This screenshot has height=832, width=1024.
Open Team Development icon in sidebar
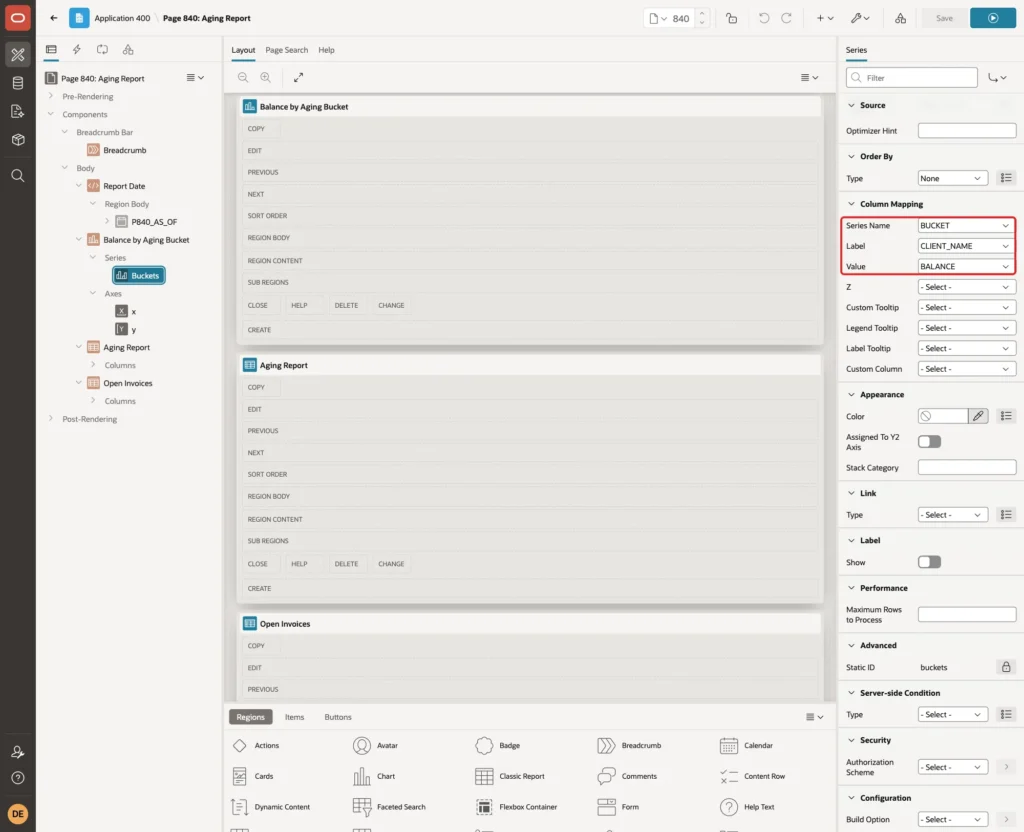(x=18, y=112)
